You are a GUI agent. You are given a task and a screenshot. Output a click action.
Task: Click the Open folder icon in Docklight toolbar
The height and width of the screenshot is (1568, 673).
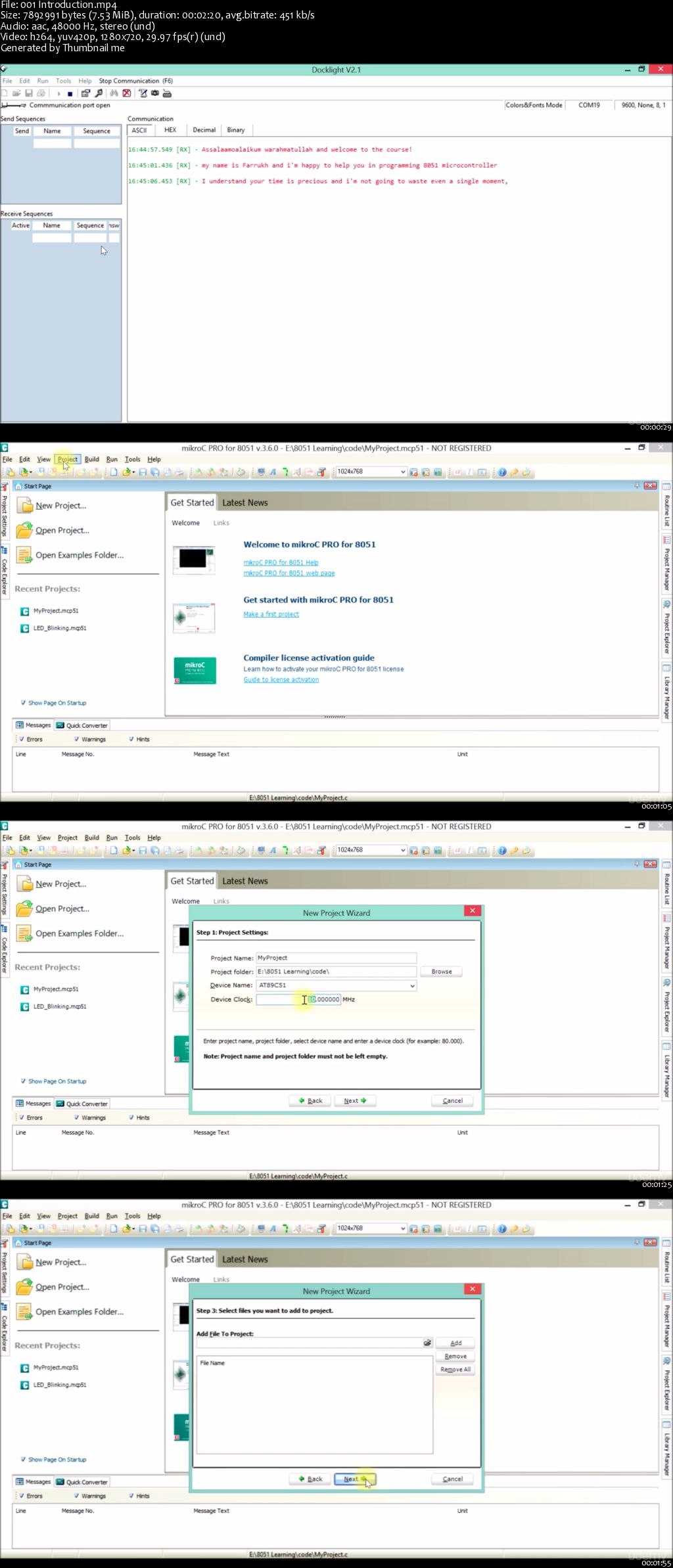[17, 93]
